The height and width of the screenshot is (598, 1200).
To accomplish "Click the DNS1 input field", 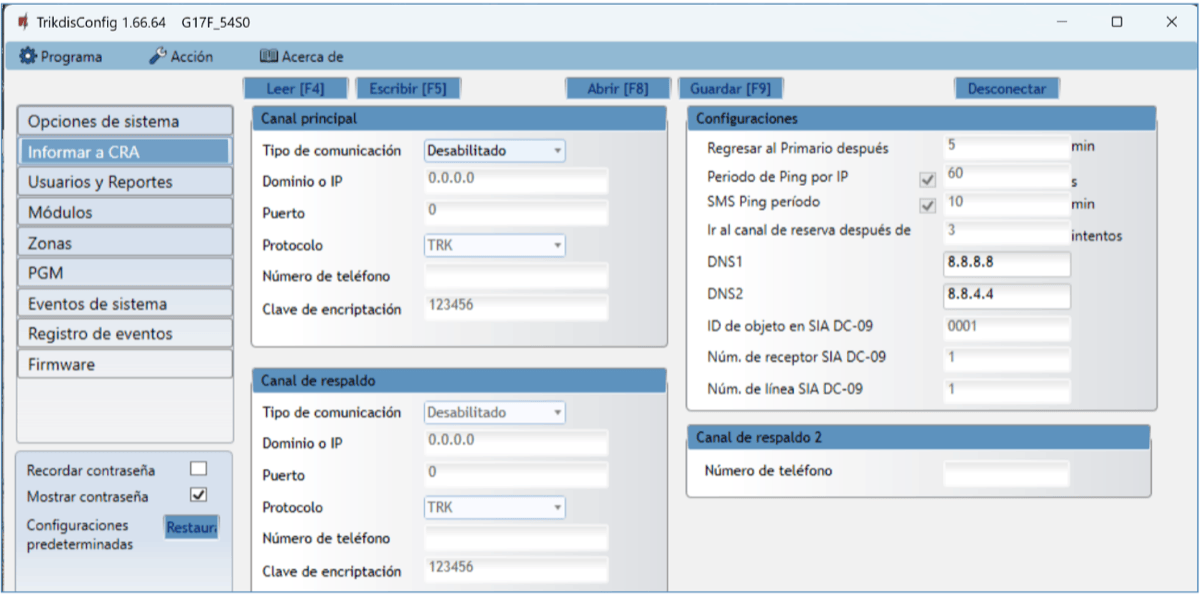I will point(1006,264).
